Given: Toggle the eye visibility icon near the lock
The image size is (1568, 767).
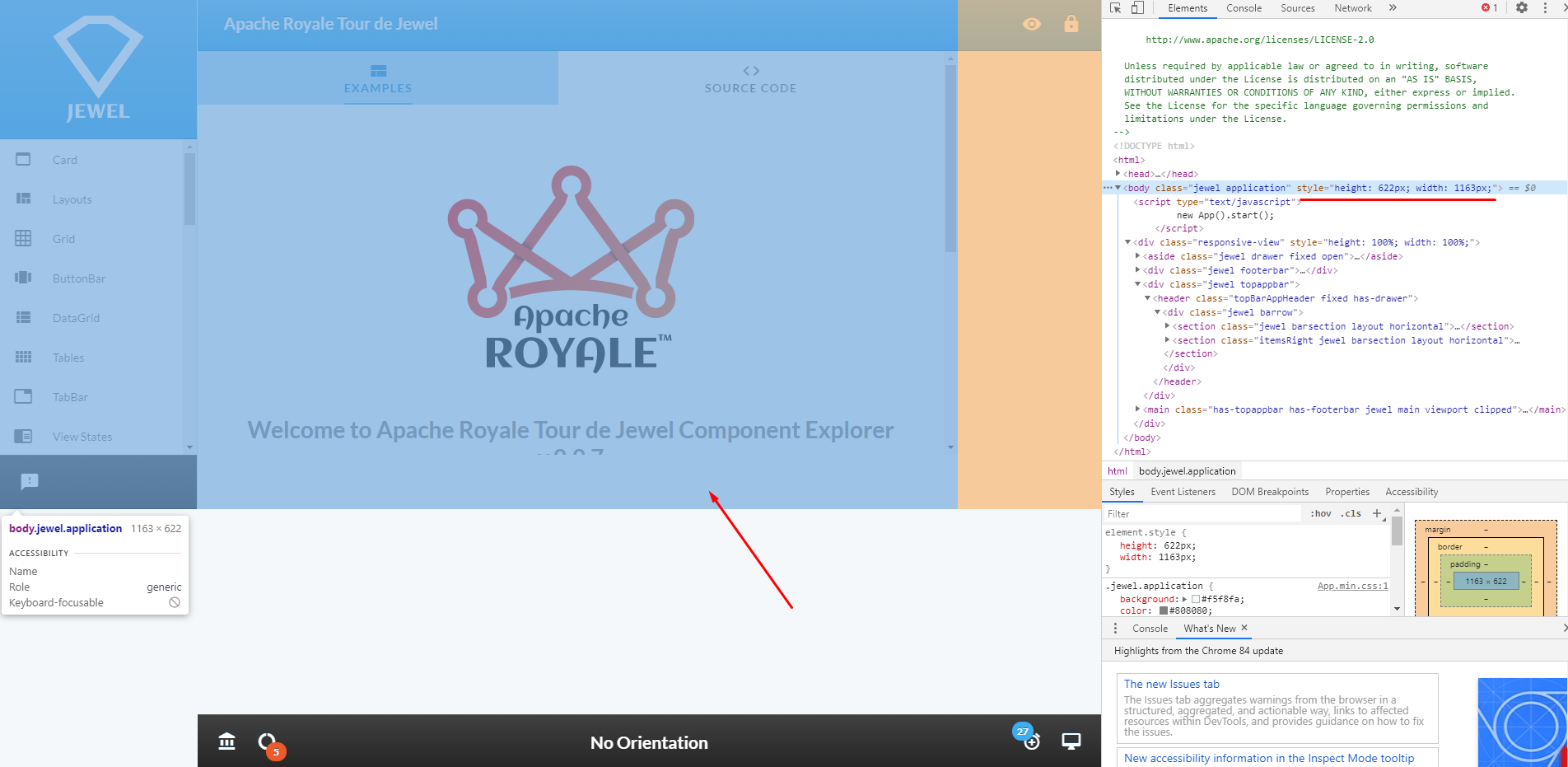Looking at the screenshot, I should click(1031, 24).
